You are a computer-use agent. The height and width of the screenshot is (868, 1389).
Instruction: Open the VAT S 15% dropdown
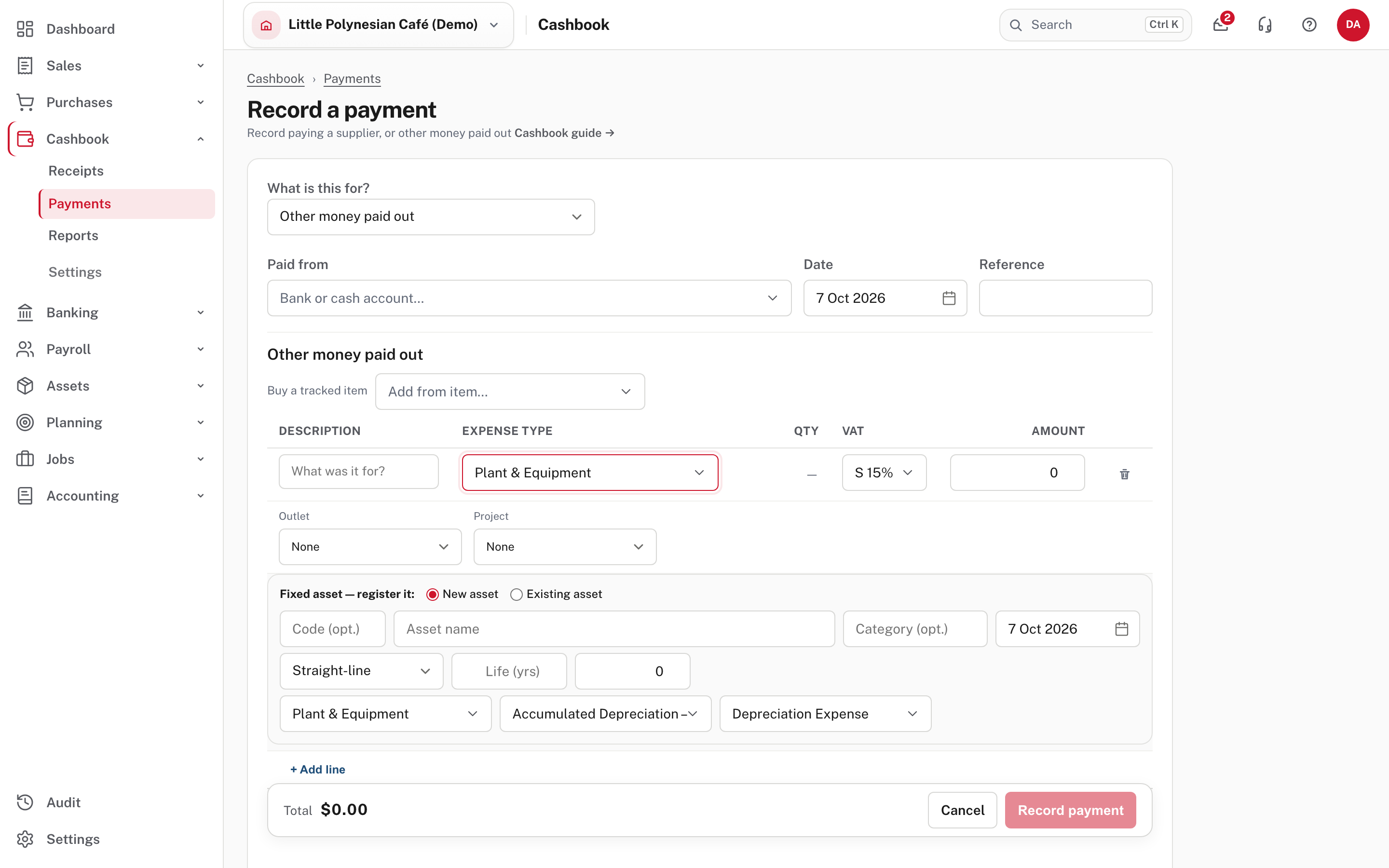point(884,473)
